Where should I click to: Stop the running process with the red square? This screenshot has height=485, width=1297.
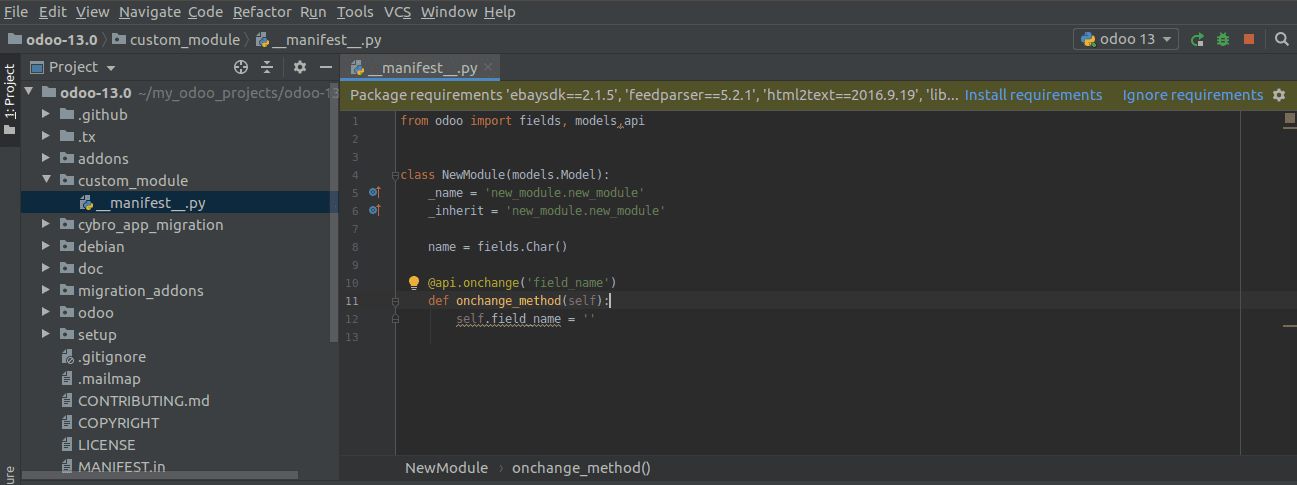pyautogui.click(x=1248, y=40)
